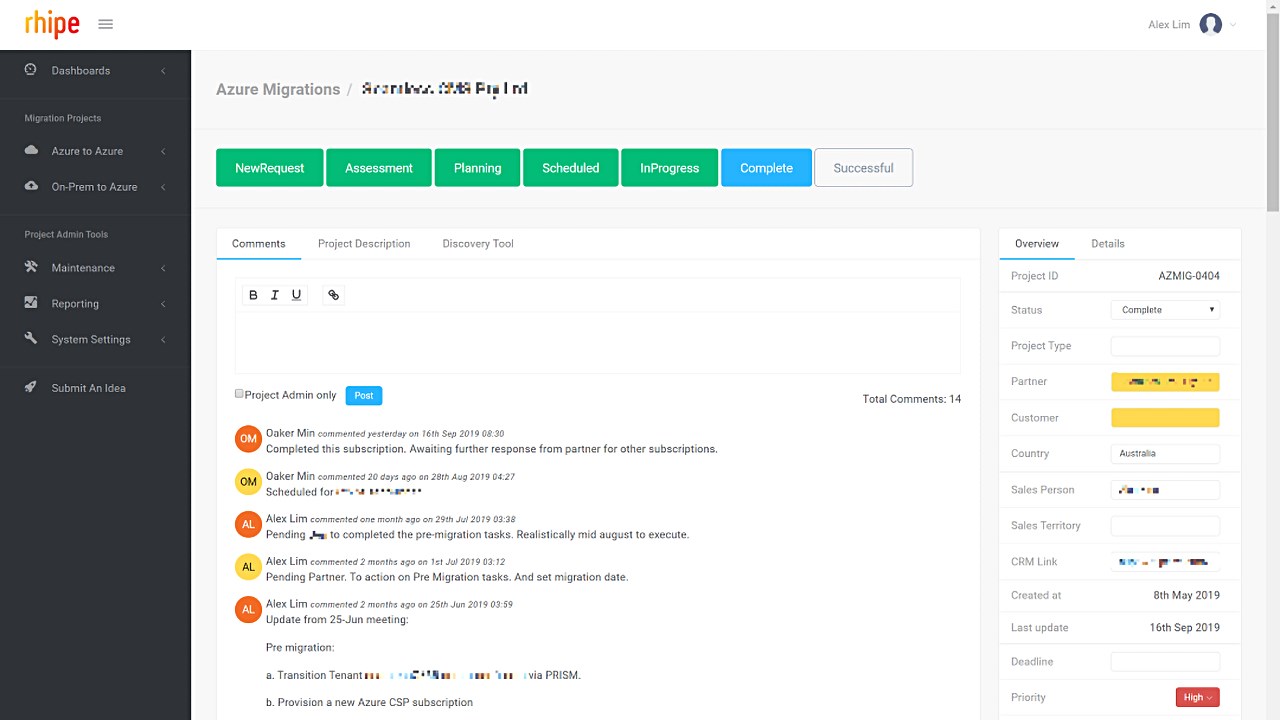Expand the Reporting submenu chevron
This screenshot has height=720, width=1280.
pos(163,304)
